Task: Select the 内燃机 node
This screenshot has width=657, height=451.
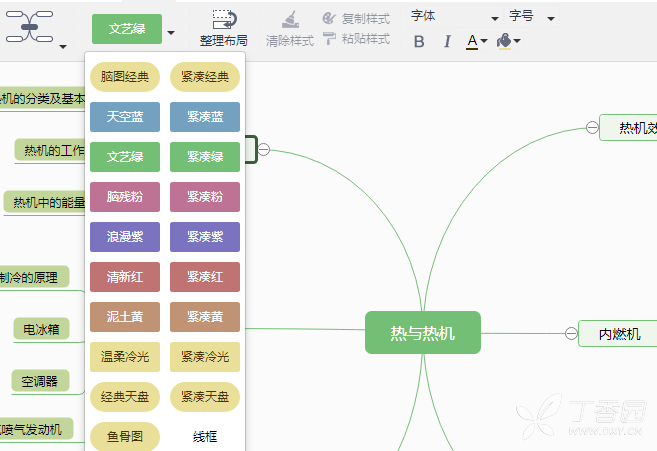Action: pyautogui.click(x=618, y=334)
